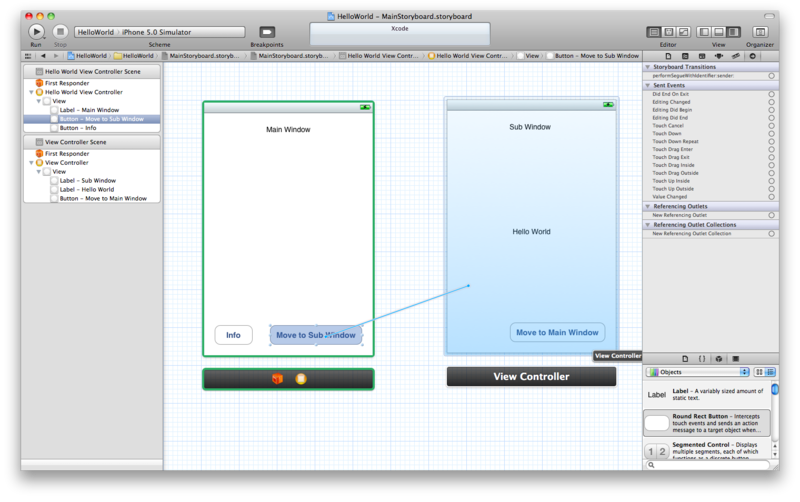
Task: Open the Identity inspector tab
Action: [x=702, y=56]
